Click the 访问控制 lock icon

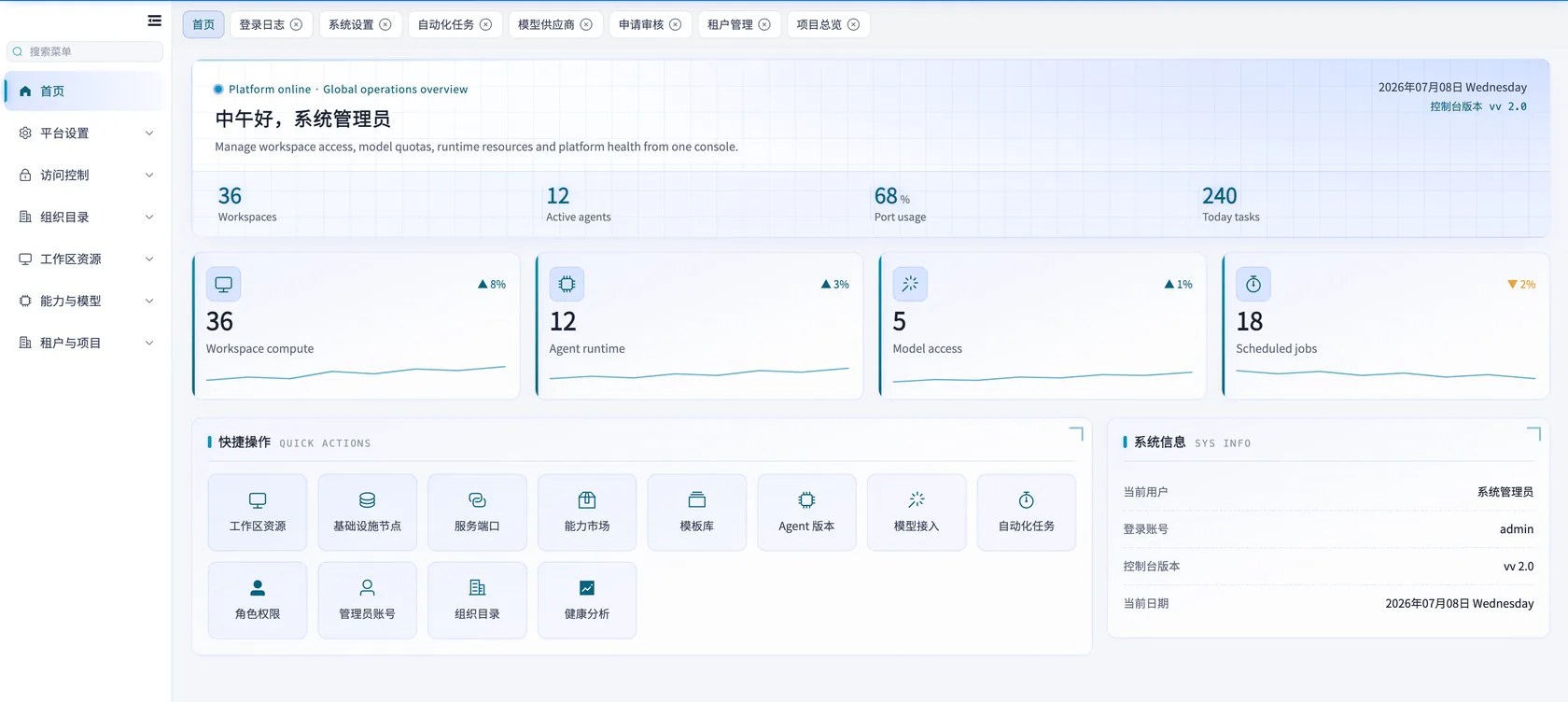[x=25, y=175]
